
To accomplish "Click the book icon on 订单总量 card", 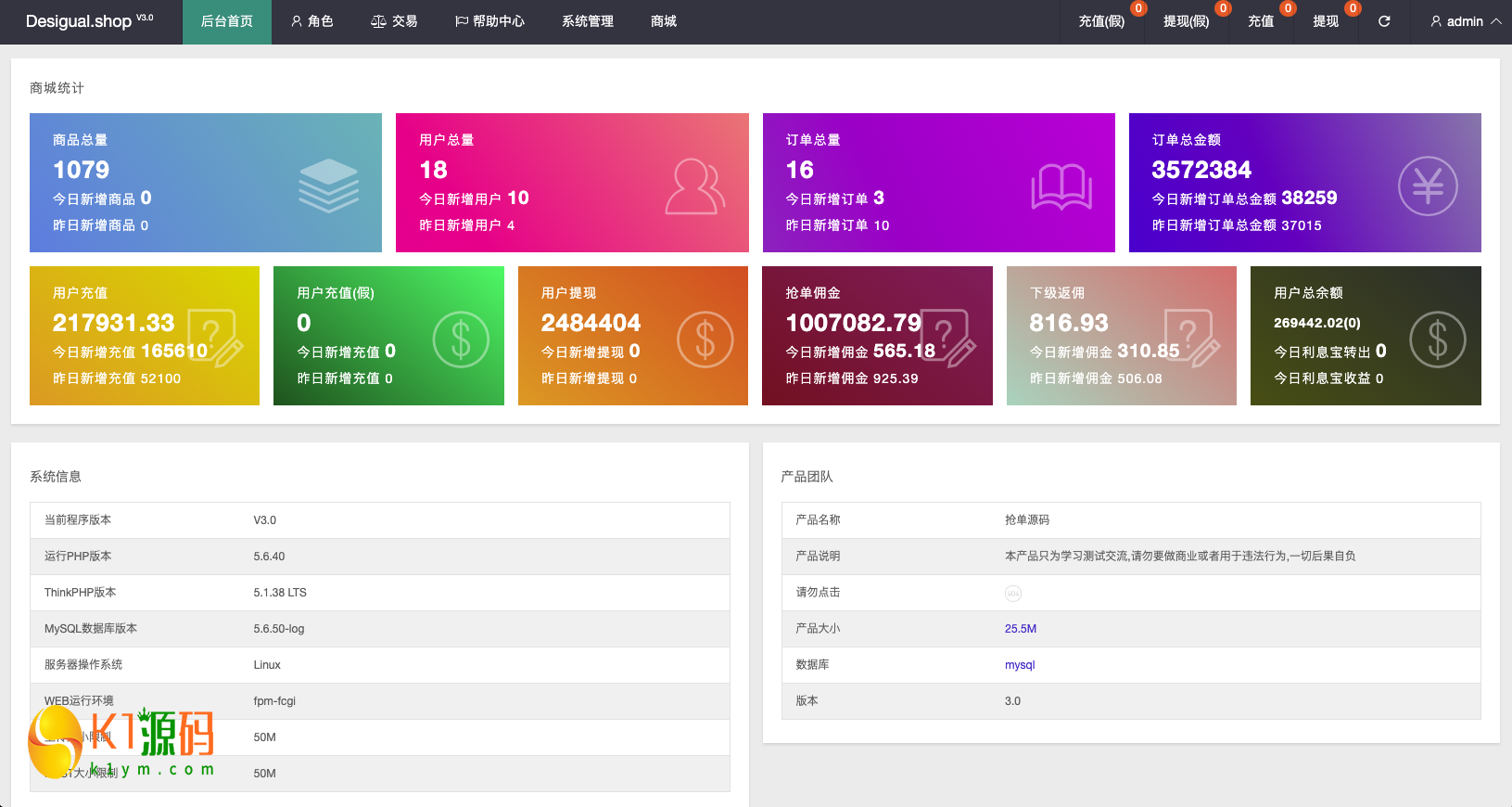I will [x=1061, y=186].
